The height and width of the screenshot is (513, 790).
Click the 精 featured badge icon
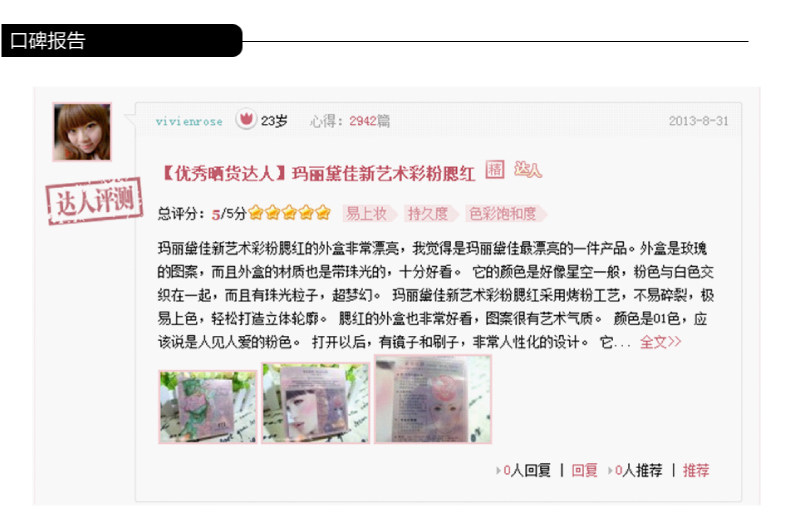click(x=494, y=169)
